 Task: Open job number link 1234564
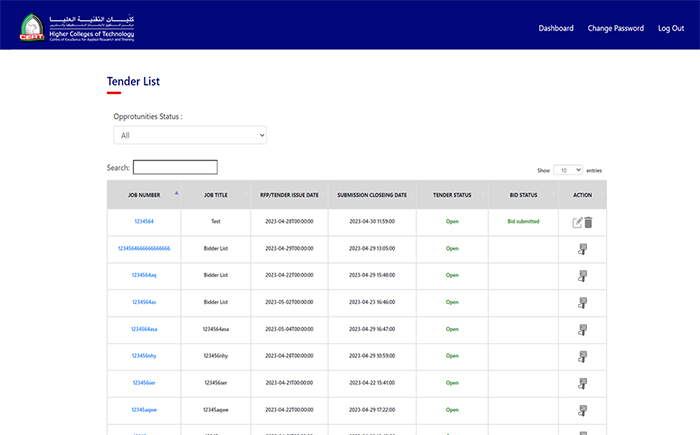click(144, 222)
